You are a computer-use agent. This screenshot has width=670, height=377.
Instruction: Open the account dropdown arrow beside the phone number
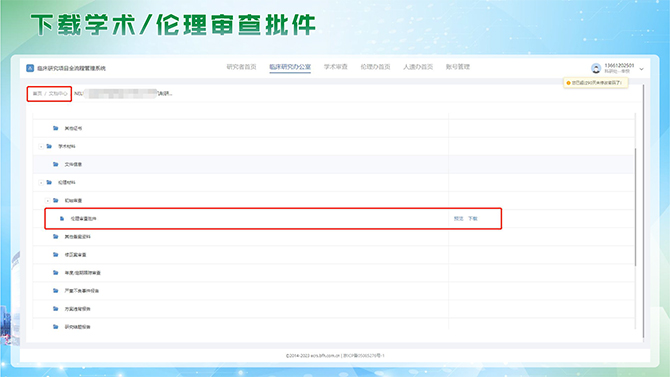coord(641,69)
